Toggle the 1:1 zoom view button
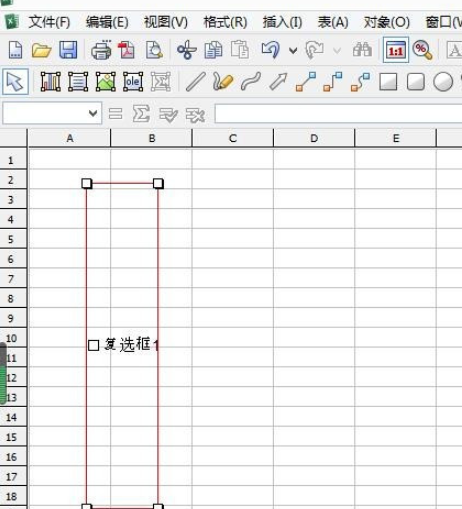The height and width of the screenshot is (509, 462). [396, 50]
